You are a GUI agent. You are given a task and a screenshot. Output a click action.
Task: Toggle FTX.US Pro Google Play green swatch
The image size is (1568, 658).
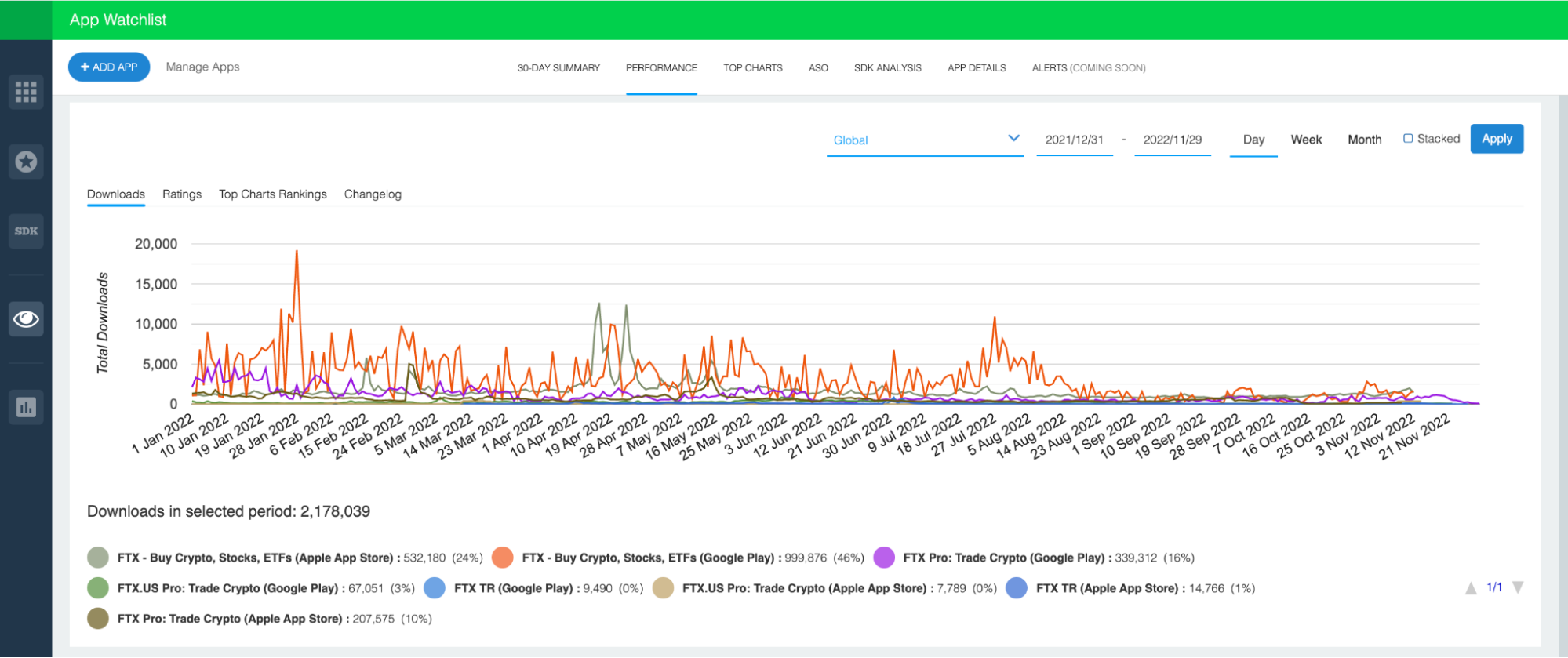click(98, 588)
